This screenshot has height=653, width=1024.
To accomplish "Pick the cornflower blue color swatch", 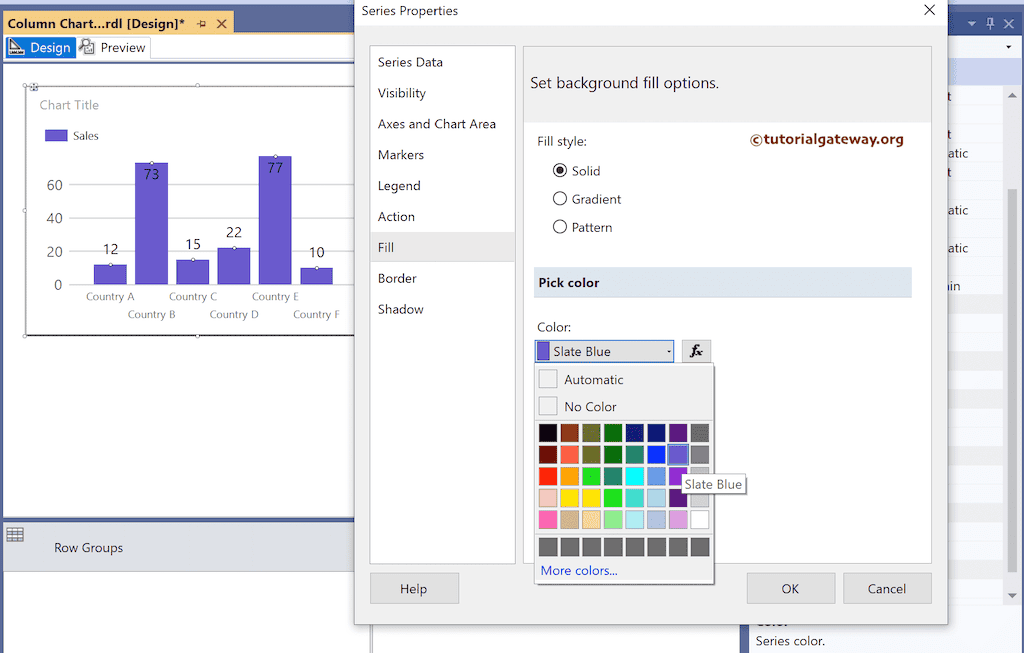I will pyautogui.click(x=656, y=476).
